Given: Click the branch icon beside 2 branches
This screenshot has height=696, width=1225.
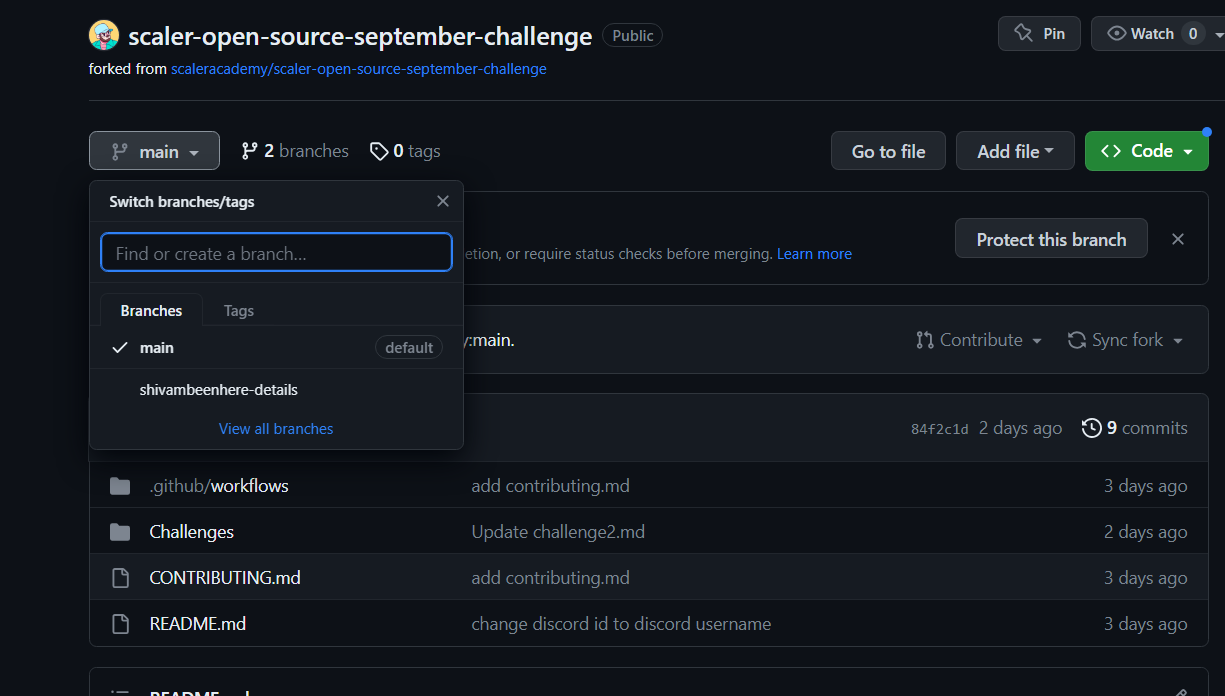Looking at the screenshot, I should [x=248, y=150].
